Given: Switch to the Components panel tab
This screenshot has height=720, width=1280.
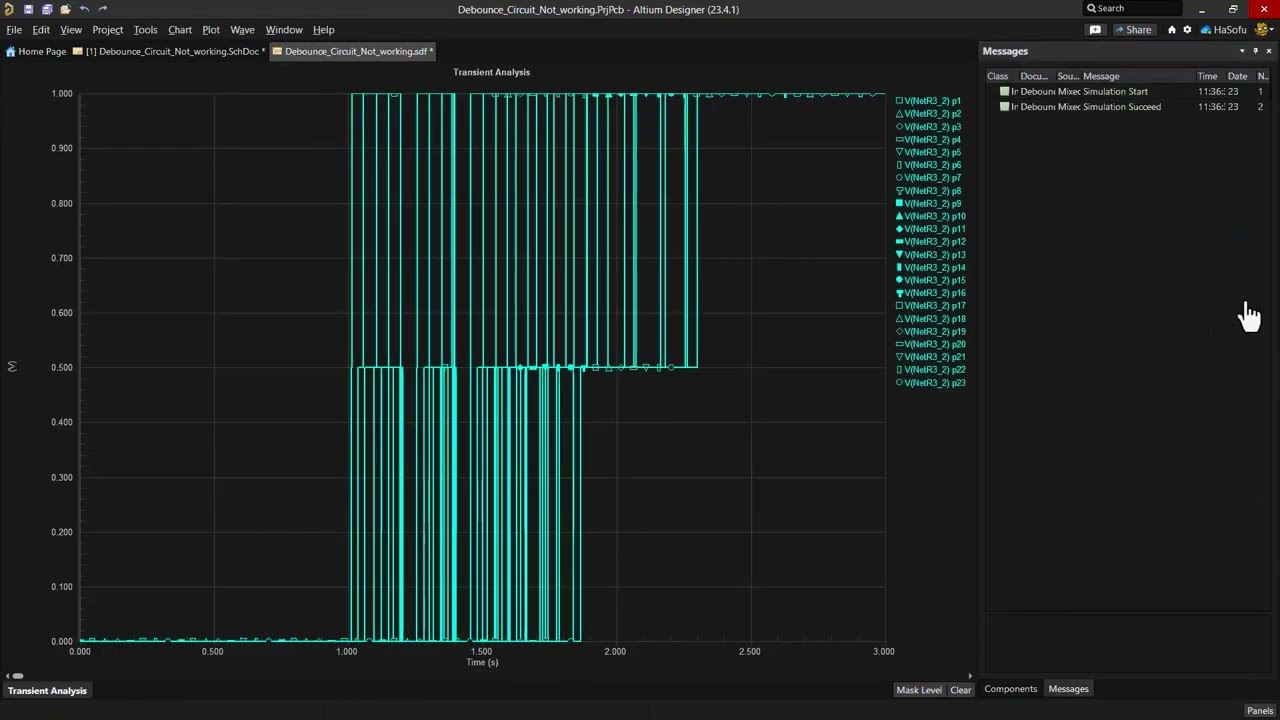Looking at the screenshot, I should [1010, 689].
